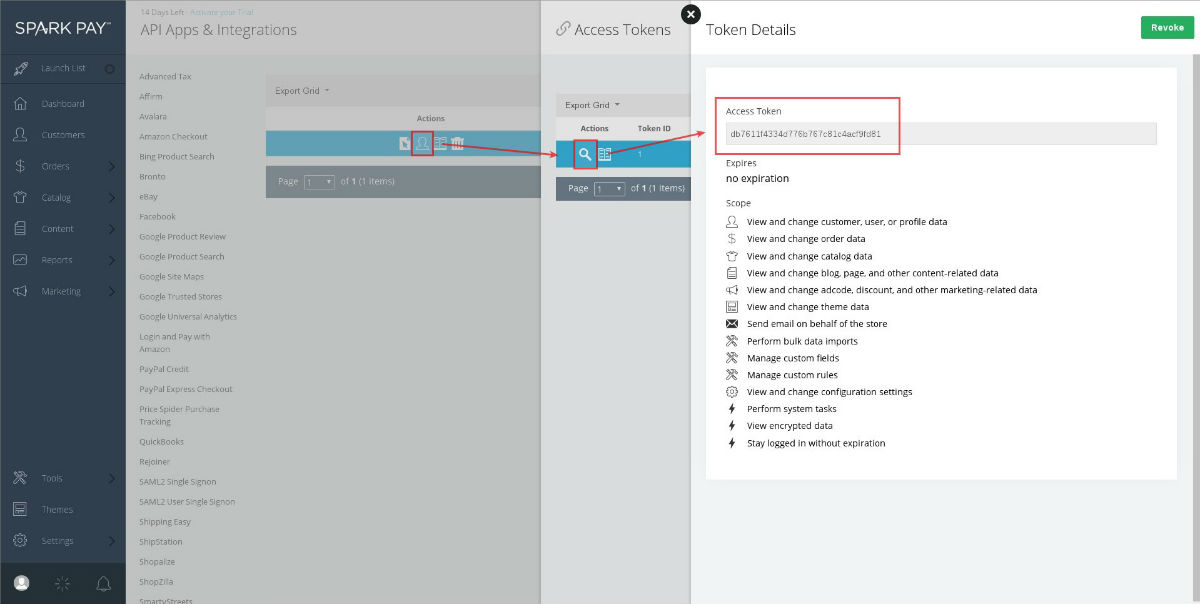Open the Bing Product Search integration

tap(177, 157)
